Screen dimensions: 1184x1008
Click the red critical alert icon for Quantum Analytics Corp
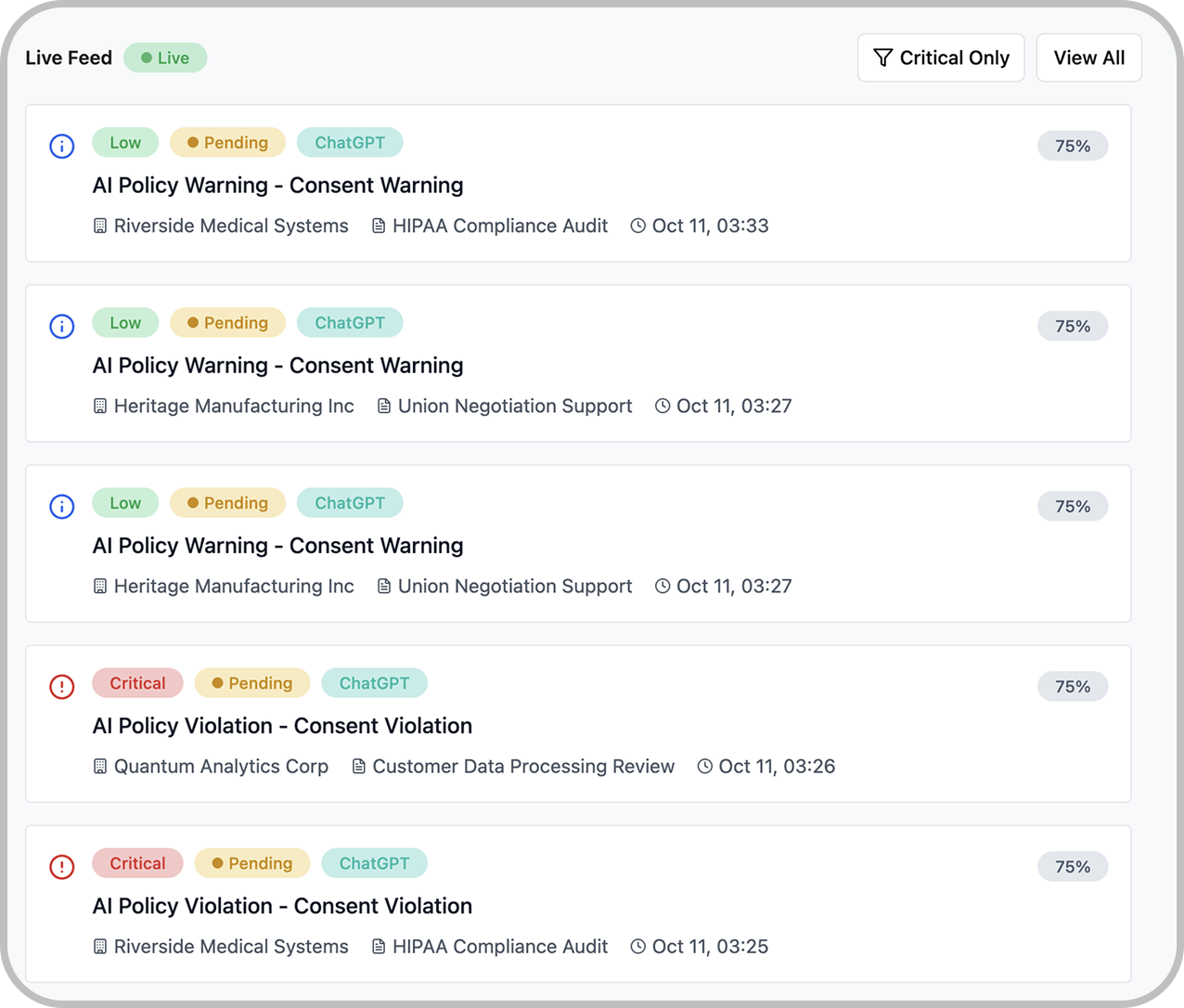click(x=61, y=687)
